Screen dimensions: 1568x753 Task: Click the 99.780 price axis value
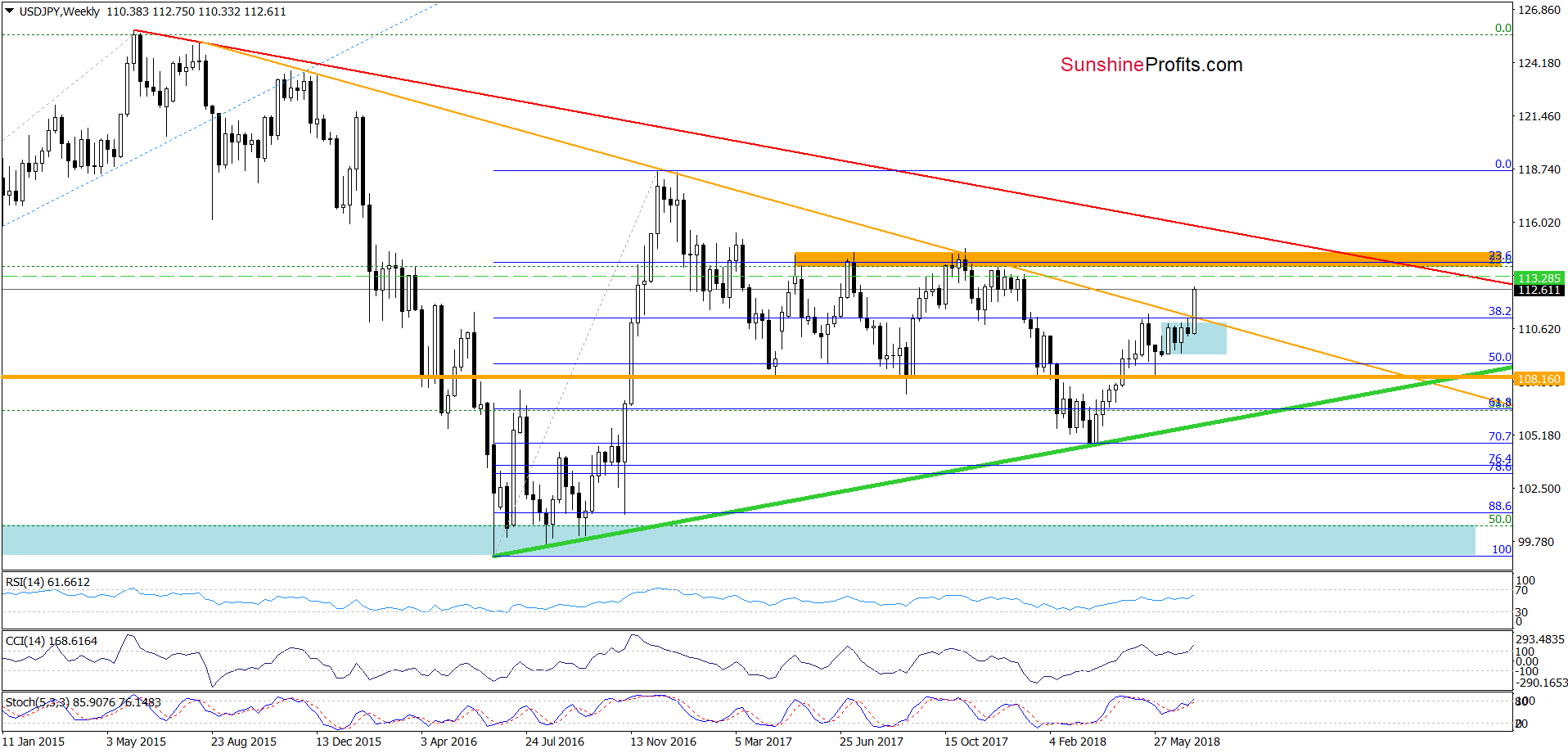point(1536,542)
